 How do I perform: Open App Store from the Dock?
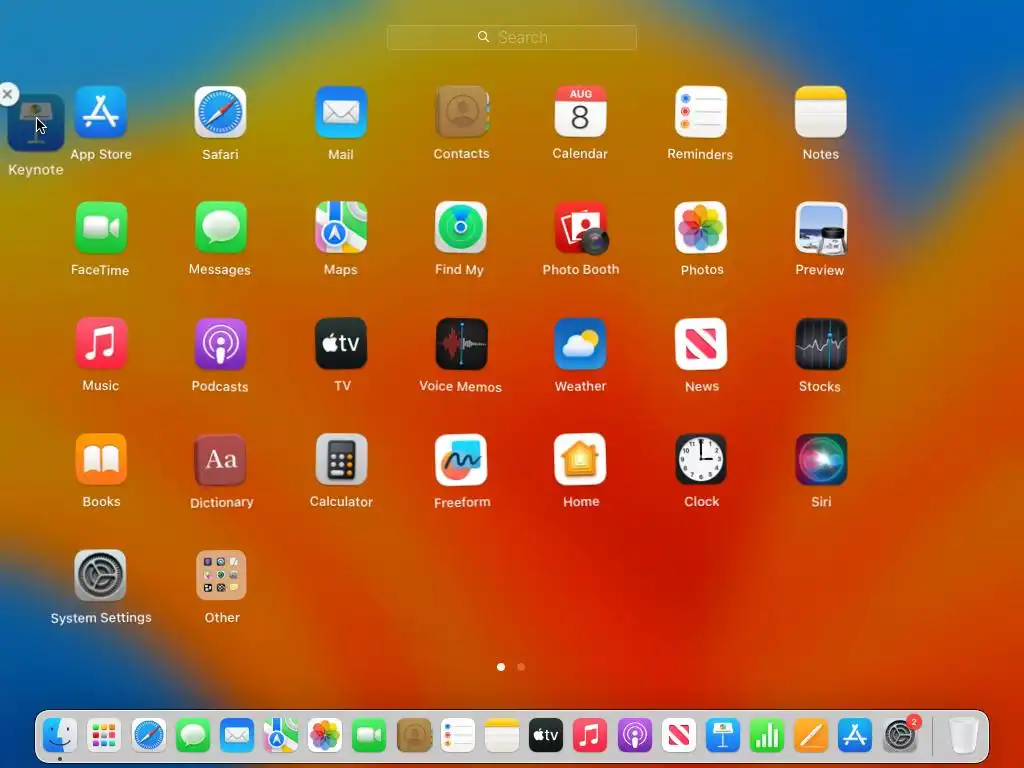[x=855, y=735]
